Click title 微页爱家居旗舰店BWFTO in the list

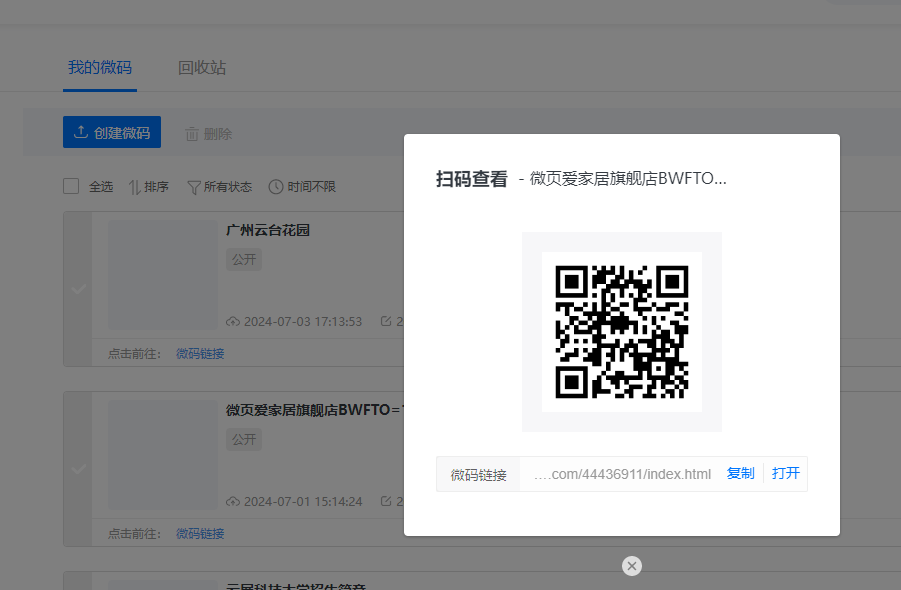click(x=315, y=410)
